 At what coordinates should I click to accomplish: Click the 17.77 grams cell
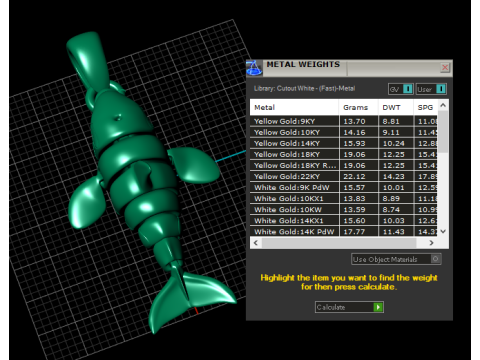click(x=359, y=231)
